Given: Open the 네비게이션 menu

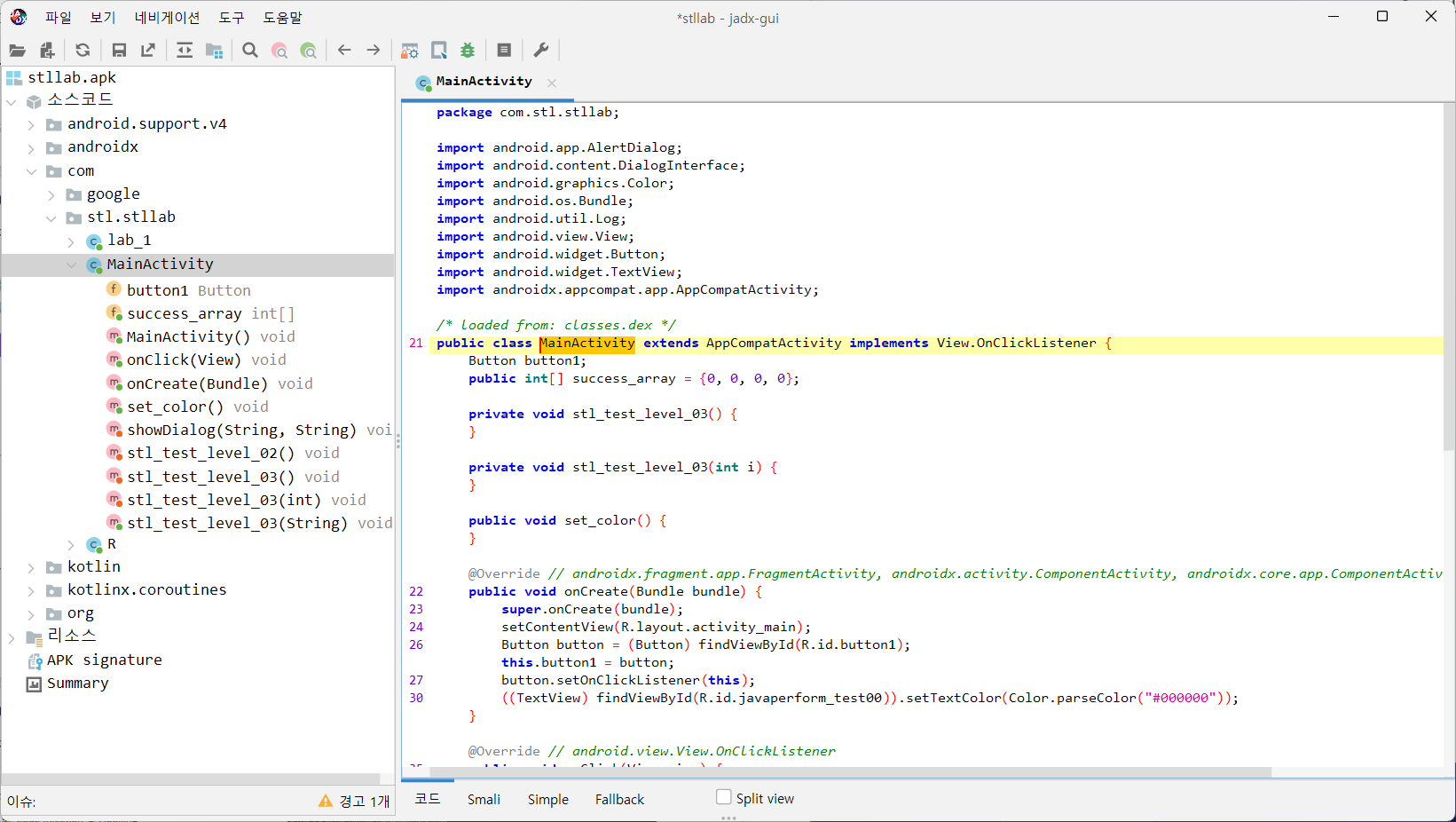Looking at the screenshot, I should pos(167,18).
